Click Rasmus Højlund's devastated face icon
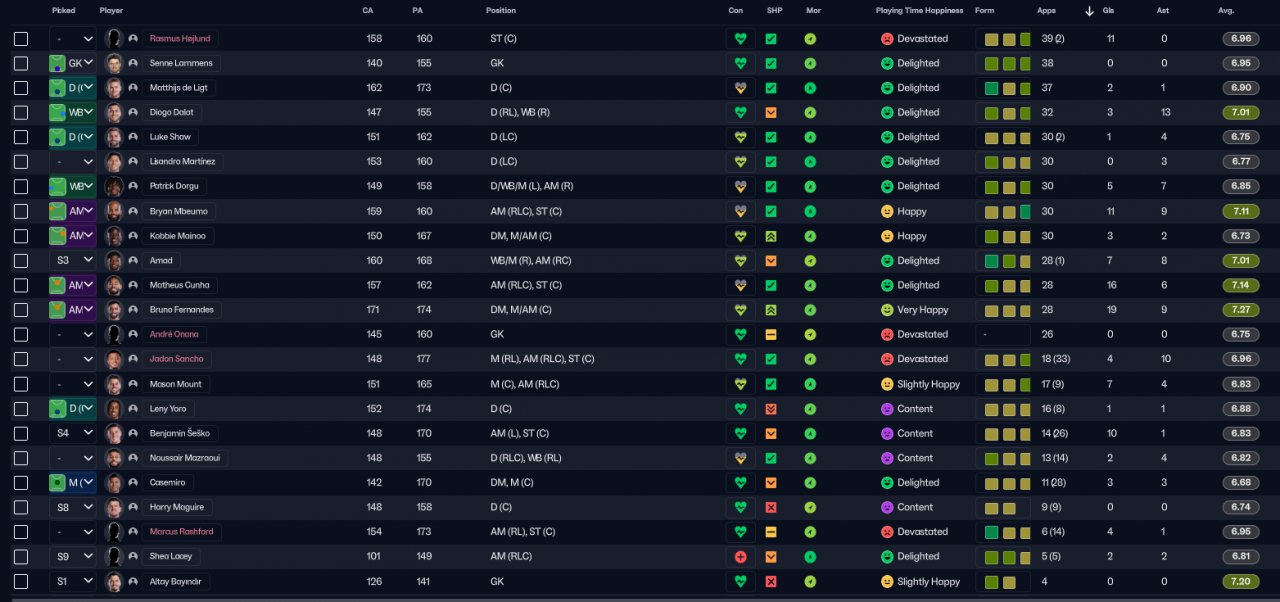 [886, 39]
